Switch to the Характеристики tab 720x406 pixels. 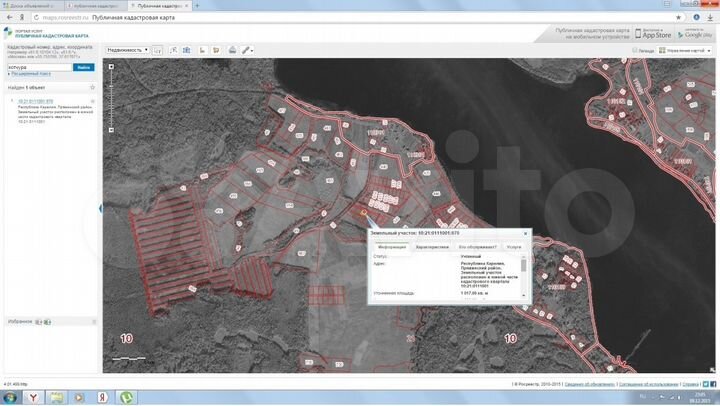(431, 246)
